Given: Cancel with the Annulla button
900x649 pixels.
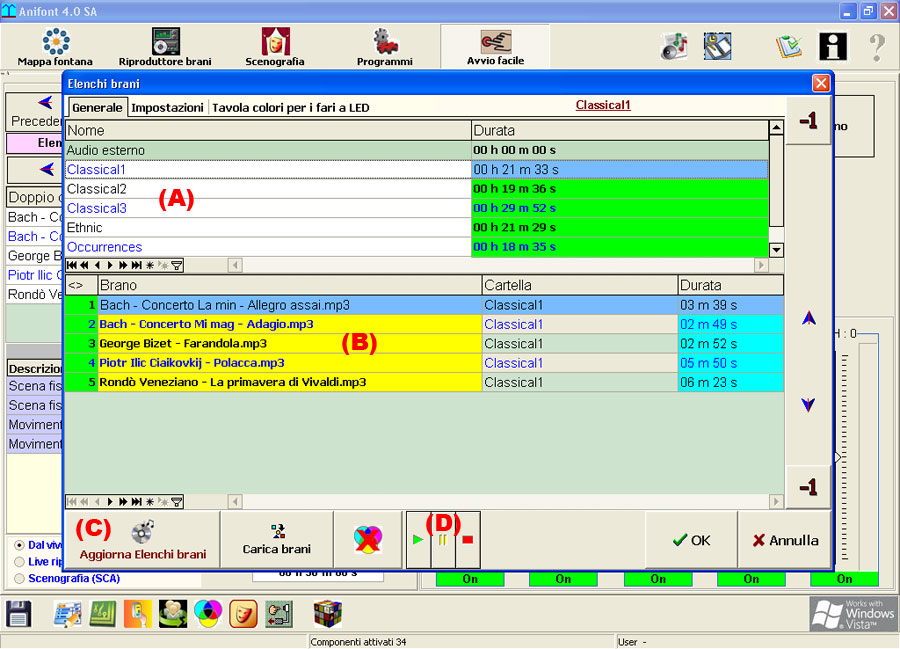Looking at the screenshot, I should coord(785,540).
